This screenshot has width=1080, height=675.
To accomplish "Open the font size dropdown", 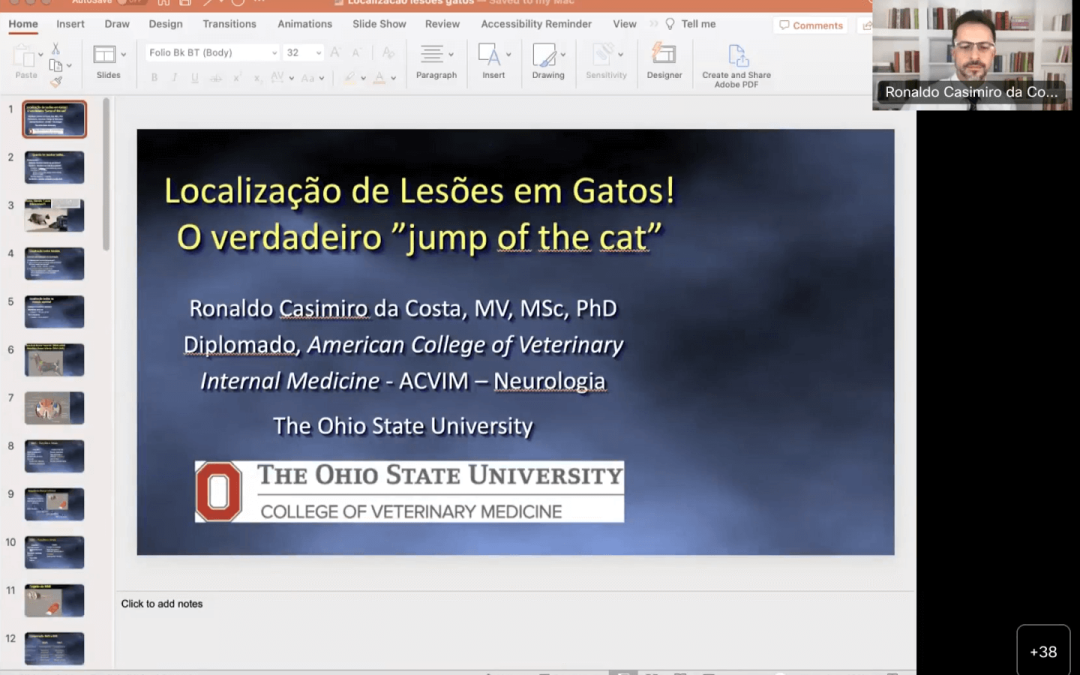I will click(318, 53).
